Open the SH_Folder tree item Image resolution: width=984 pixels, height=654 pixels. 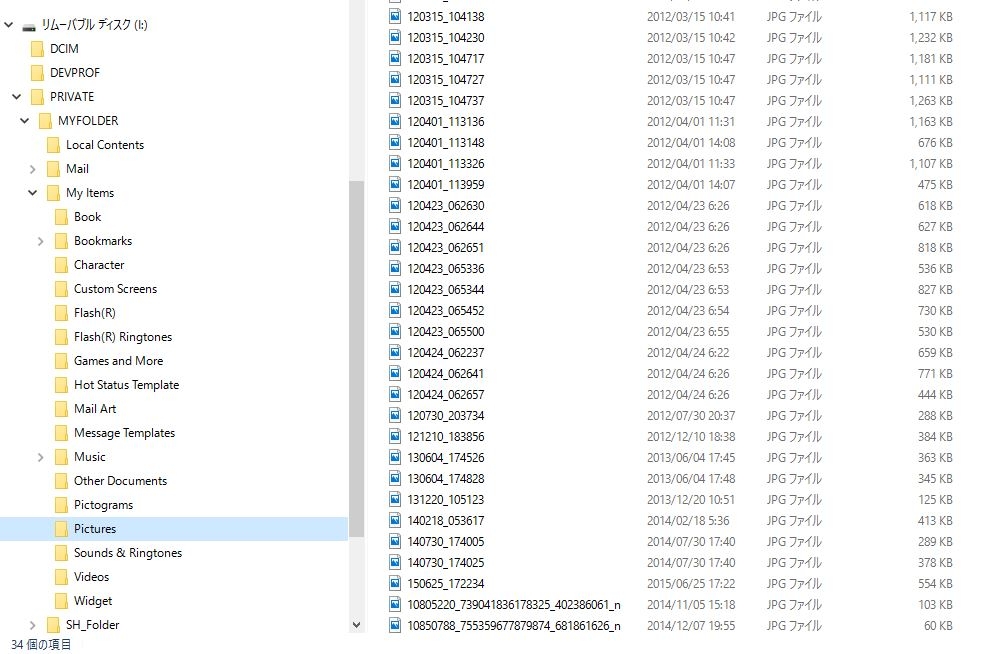(x=92, y=625)
